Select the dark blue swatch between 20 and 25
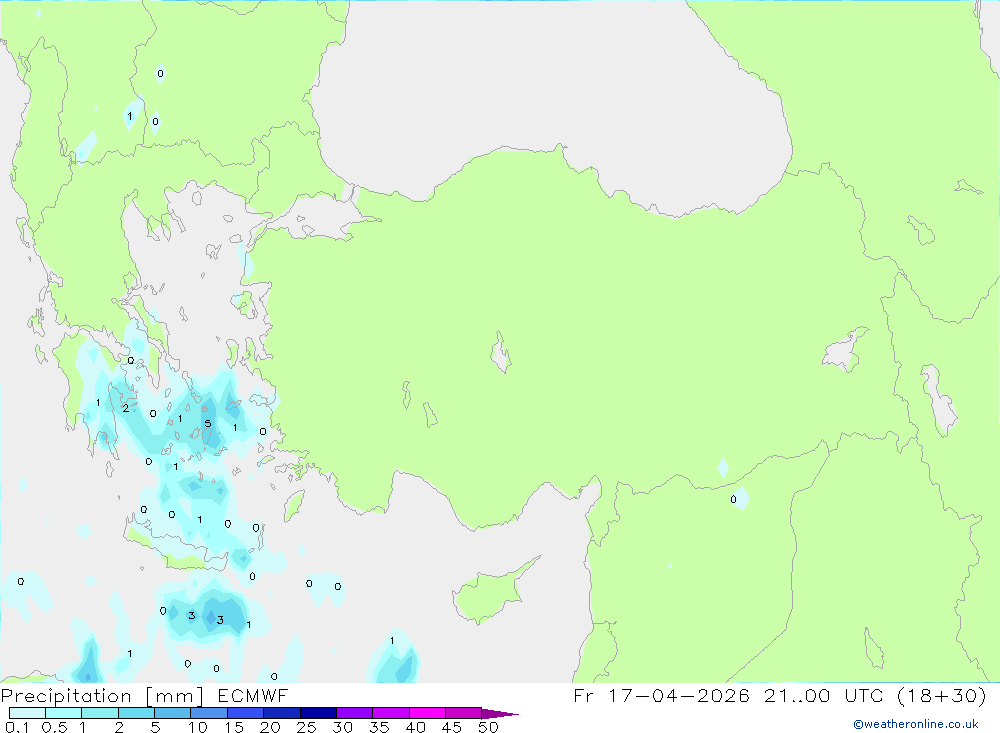 point(281,713)
